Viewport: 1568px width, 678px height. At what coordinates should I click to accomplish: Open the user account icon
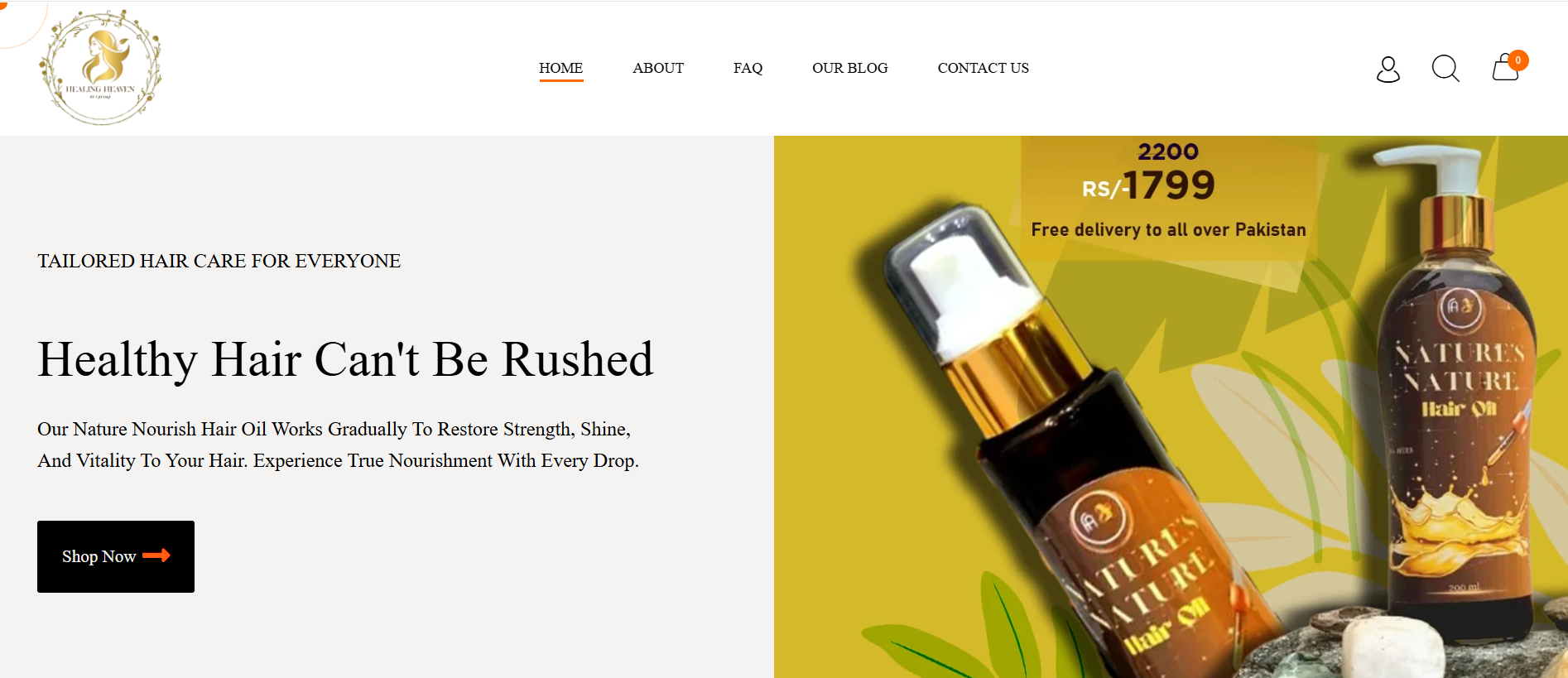[1388, 69]
